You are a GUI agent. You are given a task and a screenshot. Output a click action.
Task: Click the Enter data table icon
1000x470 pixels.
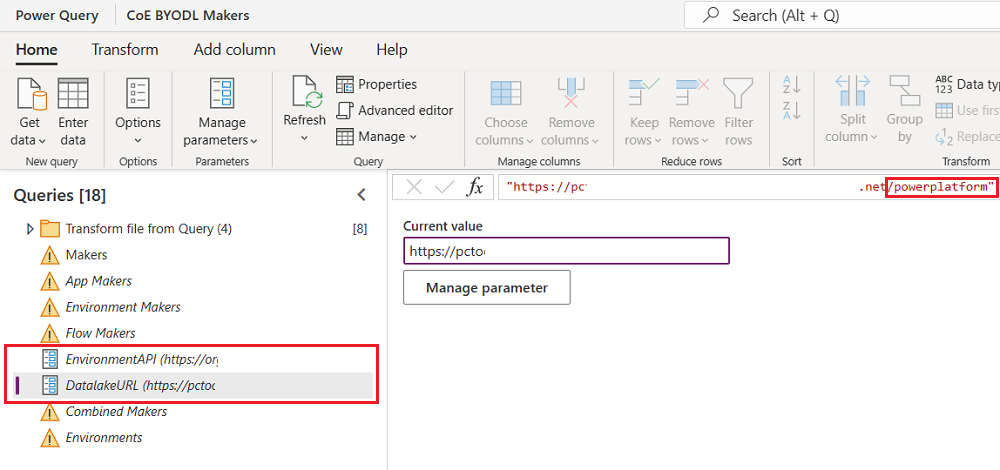(73, 93)
